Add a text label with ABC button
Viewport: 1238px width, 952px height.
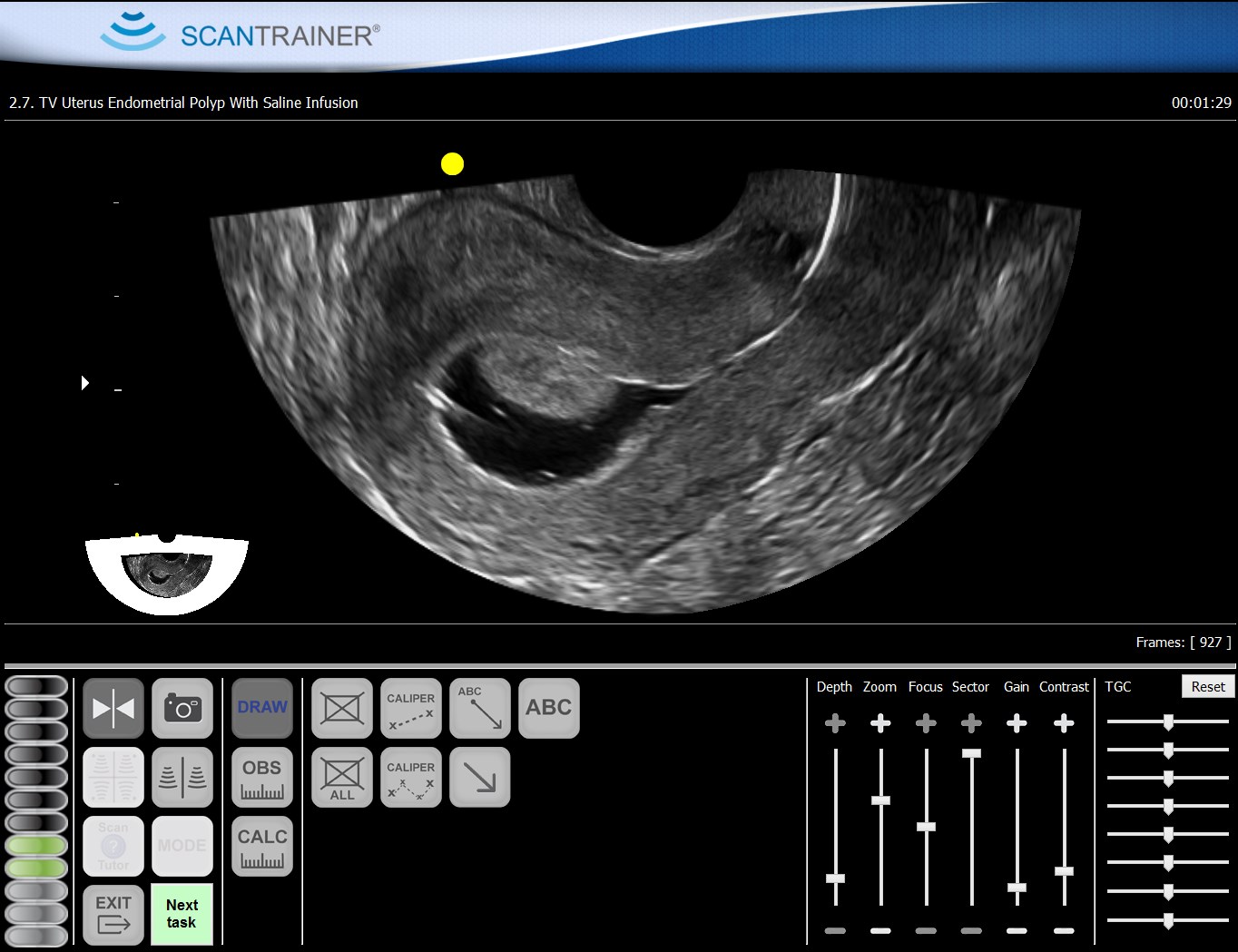click(x=549, y=708)
